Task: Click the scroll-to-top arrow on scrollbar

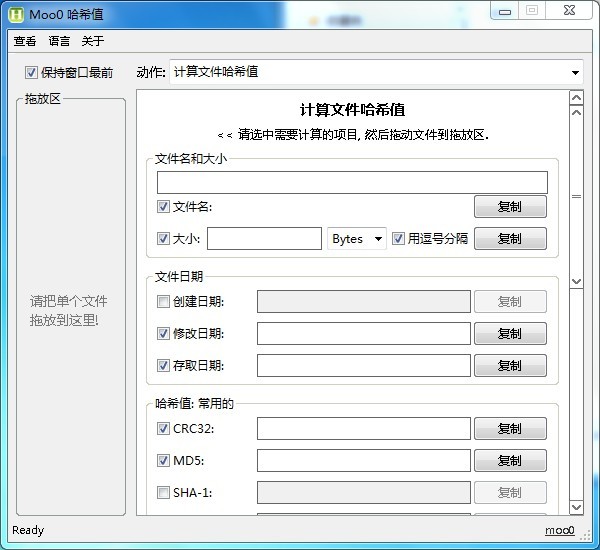Action: tap(576, 98)
